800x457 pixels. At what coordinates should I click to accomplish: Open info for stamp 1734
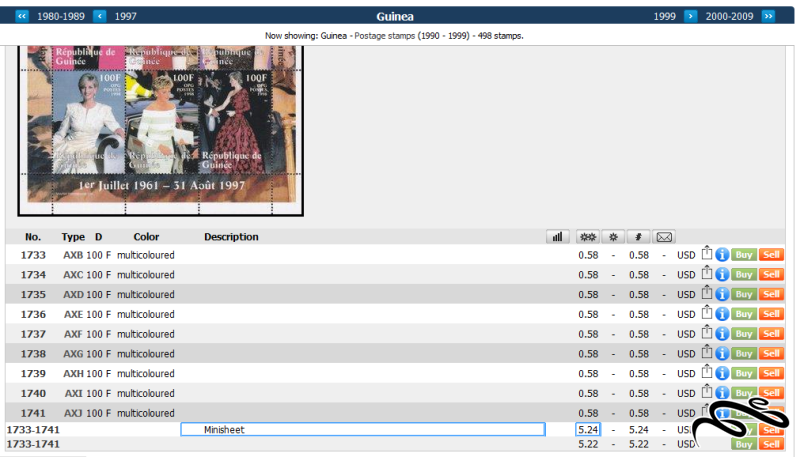click(722, 274)
